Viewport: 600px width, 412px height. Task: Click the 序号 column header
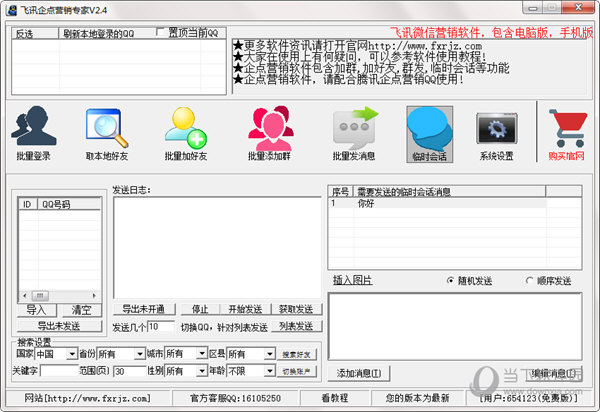341,192
